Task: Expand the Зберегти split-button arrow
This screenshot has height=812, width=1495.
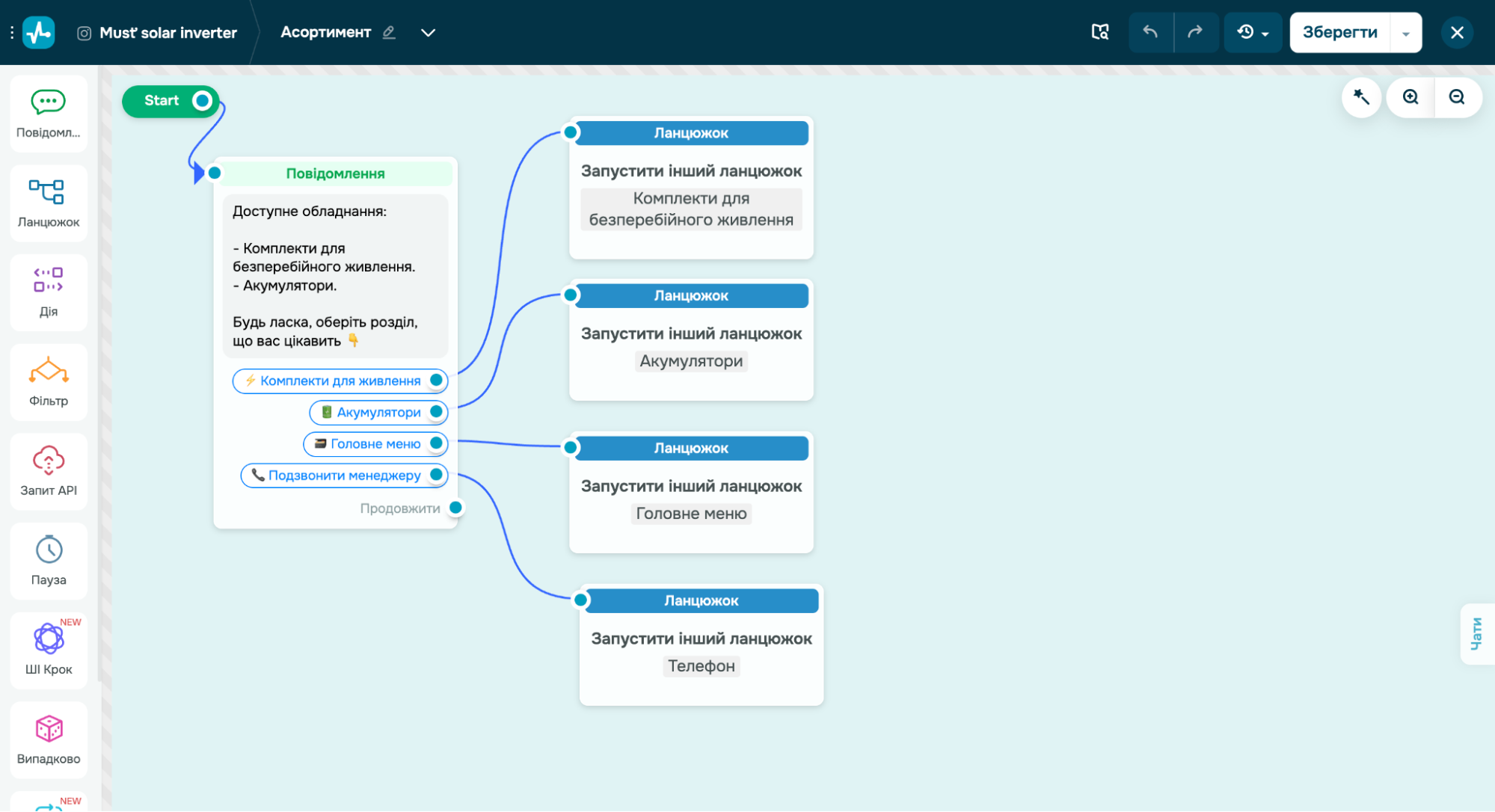Action: (x=1406, y=33)
